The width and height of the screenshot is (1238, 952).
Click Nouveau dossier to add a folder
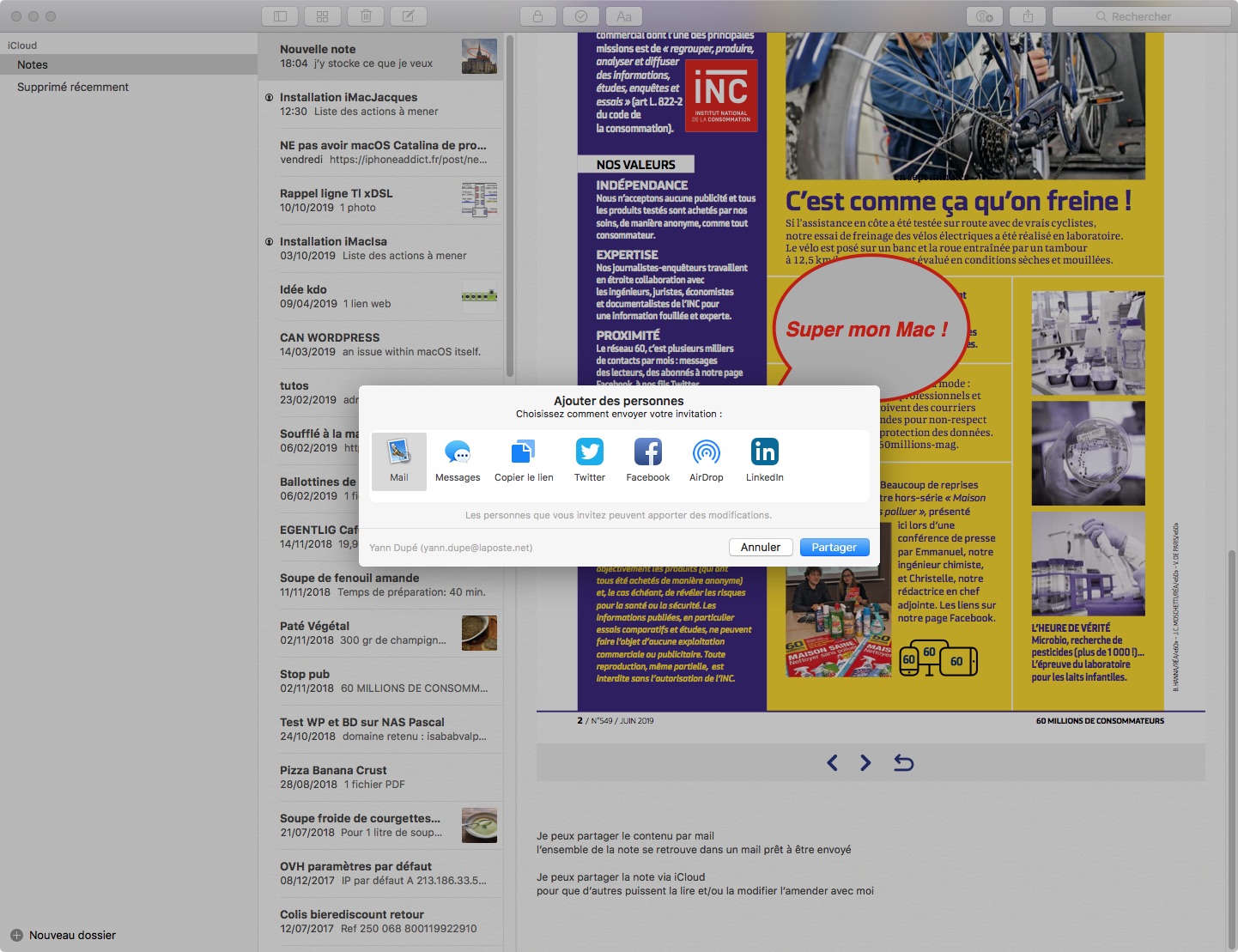point(64,935)
